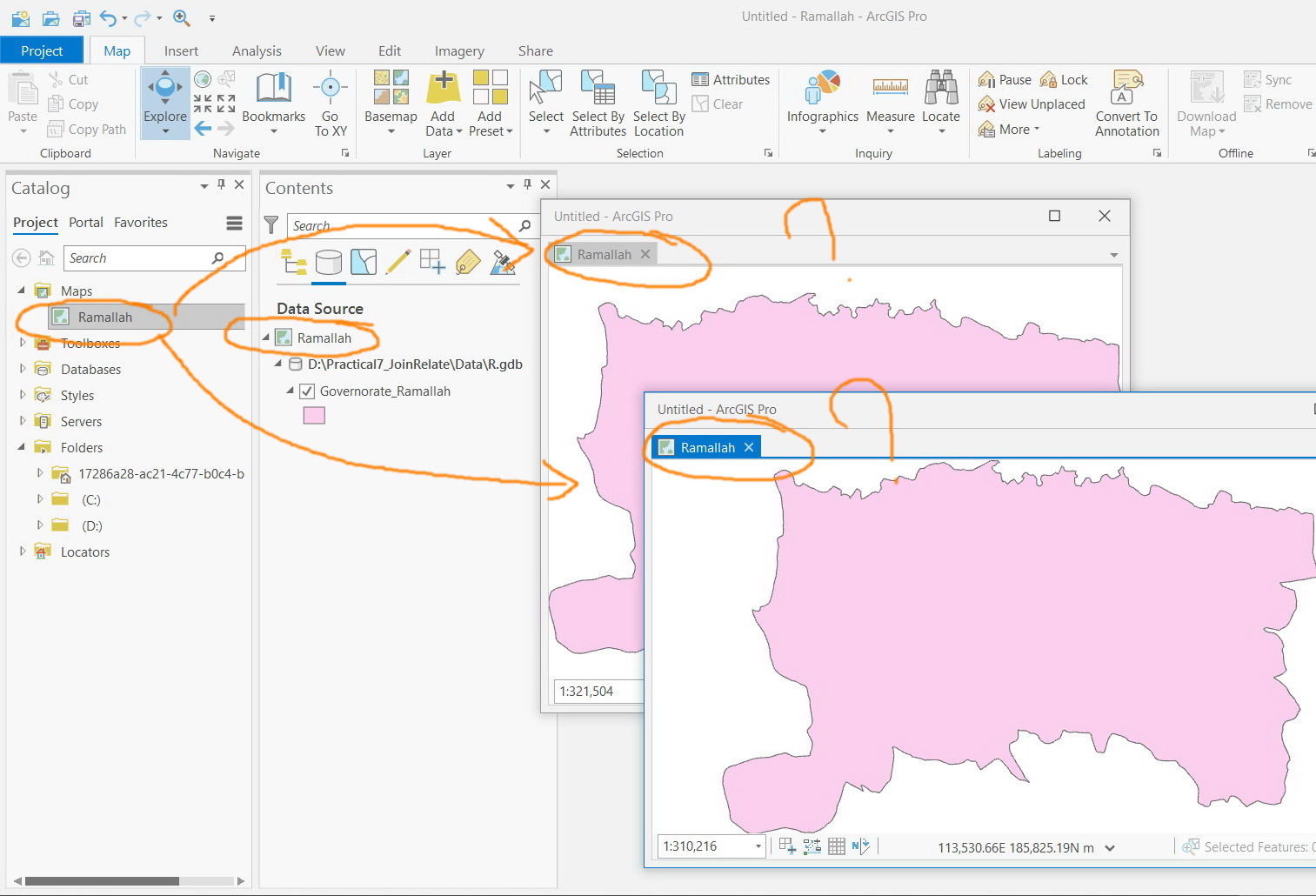Viewport: 1316px width, 896px height.
Task: Switch Contents to List By Perspective Imagery
Action: [503, 261]
